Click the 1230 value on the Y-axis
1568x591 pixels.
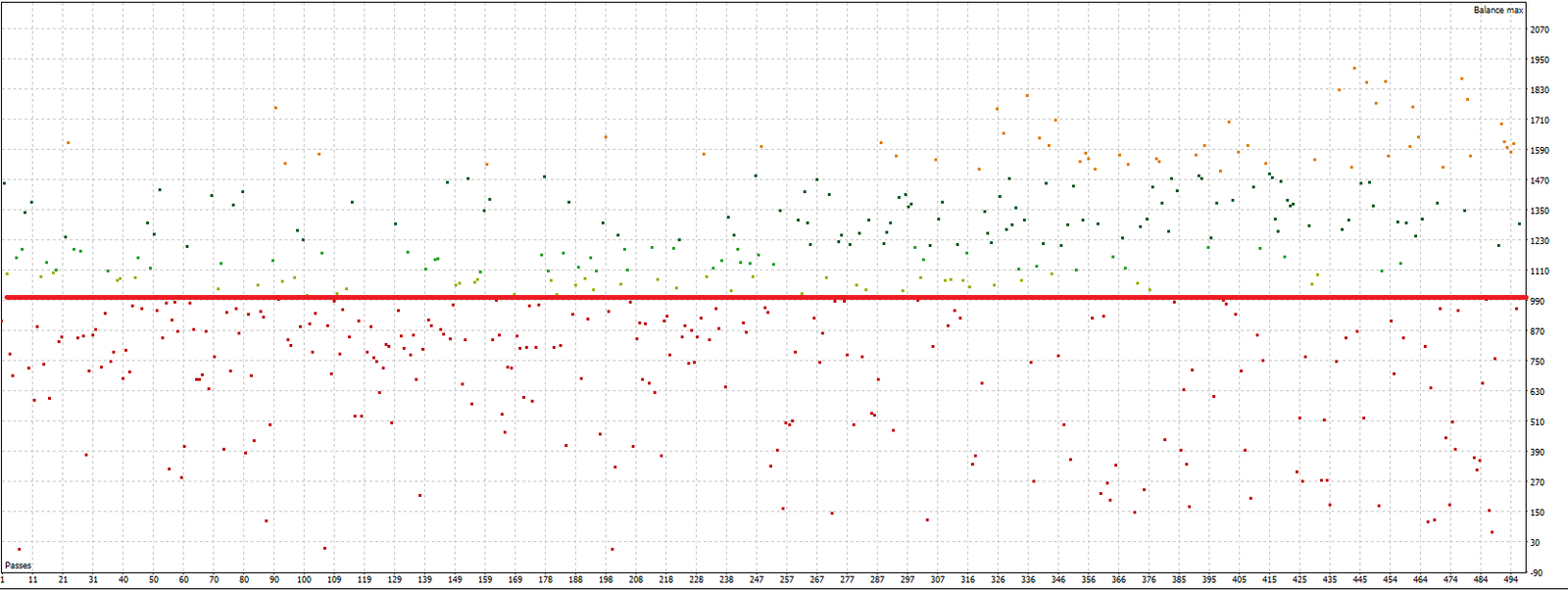click(1539, 241)
